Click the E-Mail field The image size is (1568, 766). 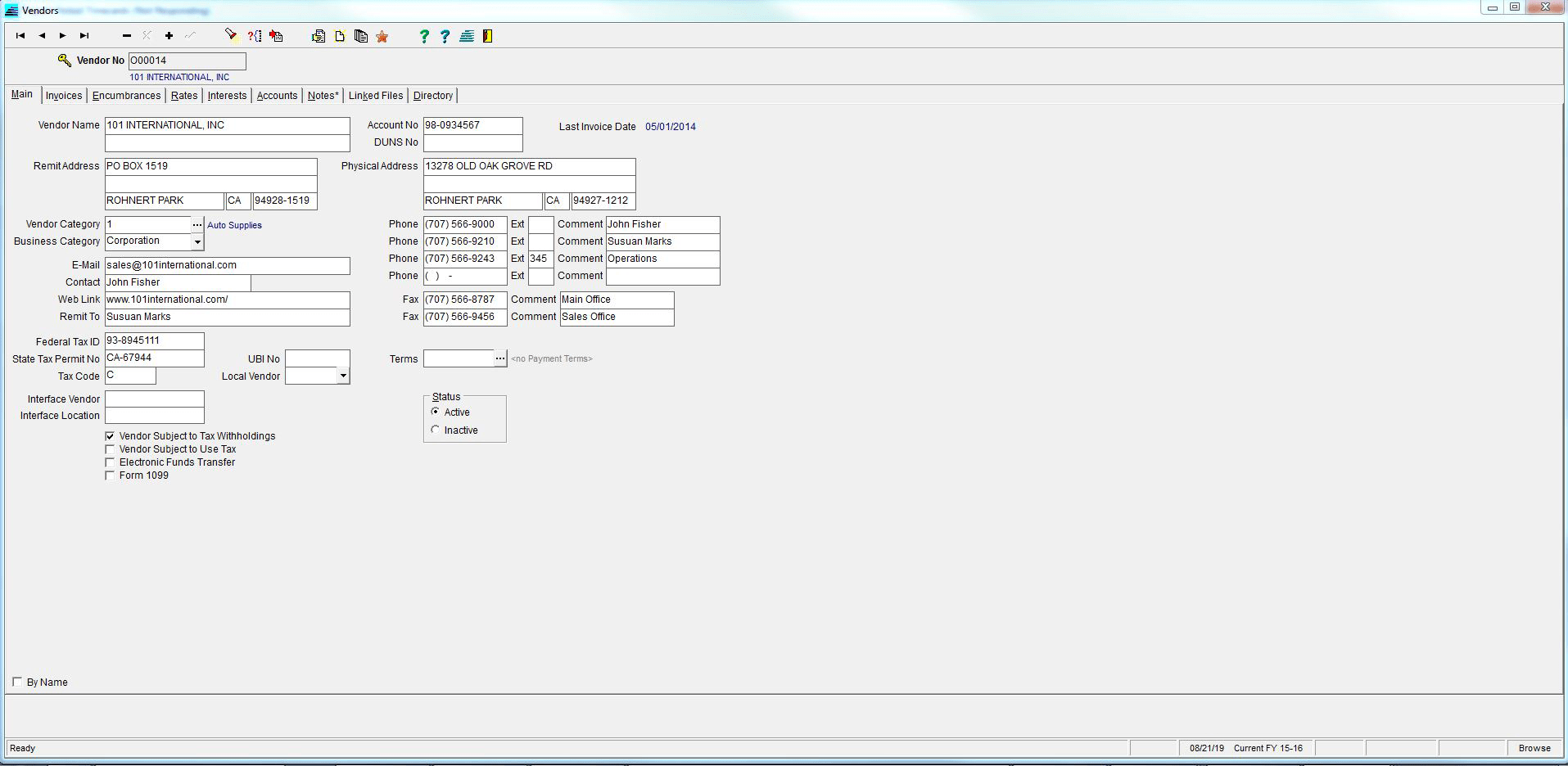[x=228, y=265]
